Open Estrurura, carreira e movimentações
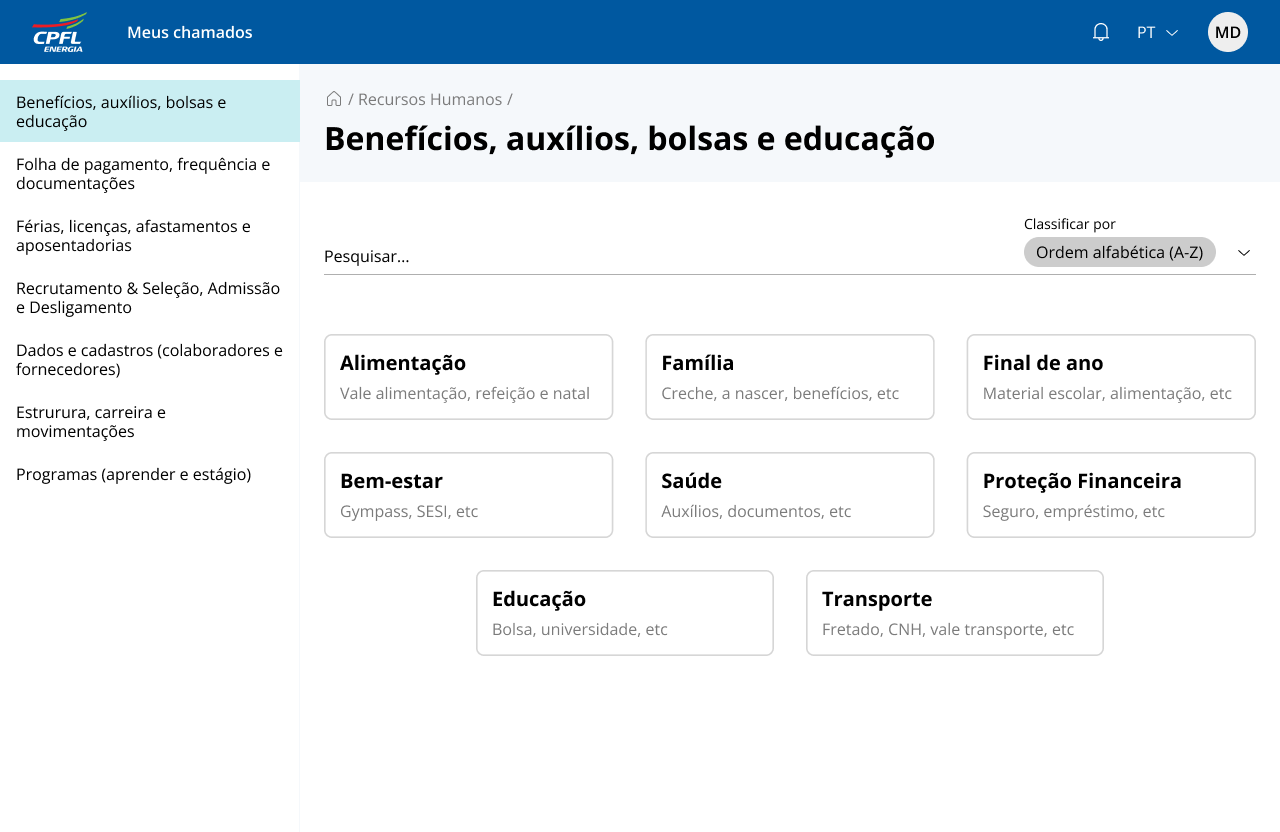 (150, 421)
